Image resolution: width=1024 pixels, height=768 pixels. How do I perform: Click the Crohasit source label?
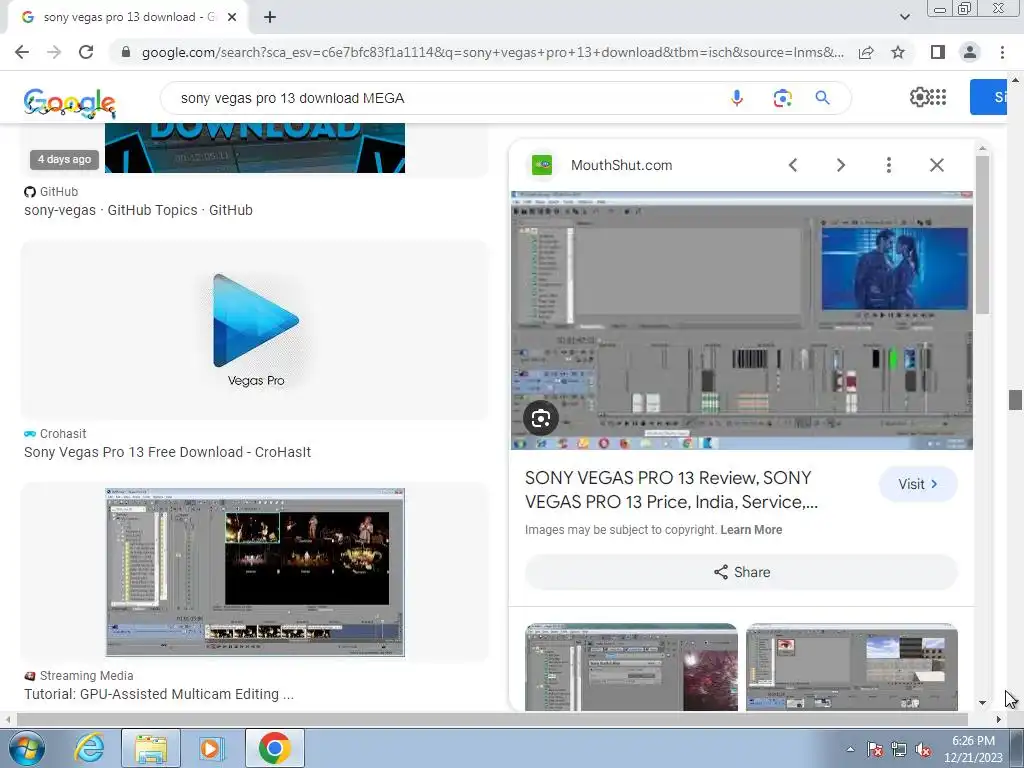tap(55, 434)
